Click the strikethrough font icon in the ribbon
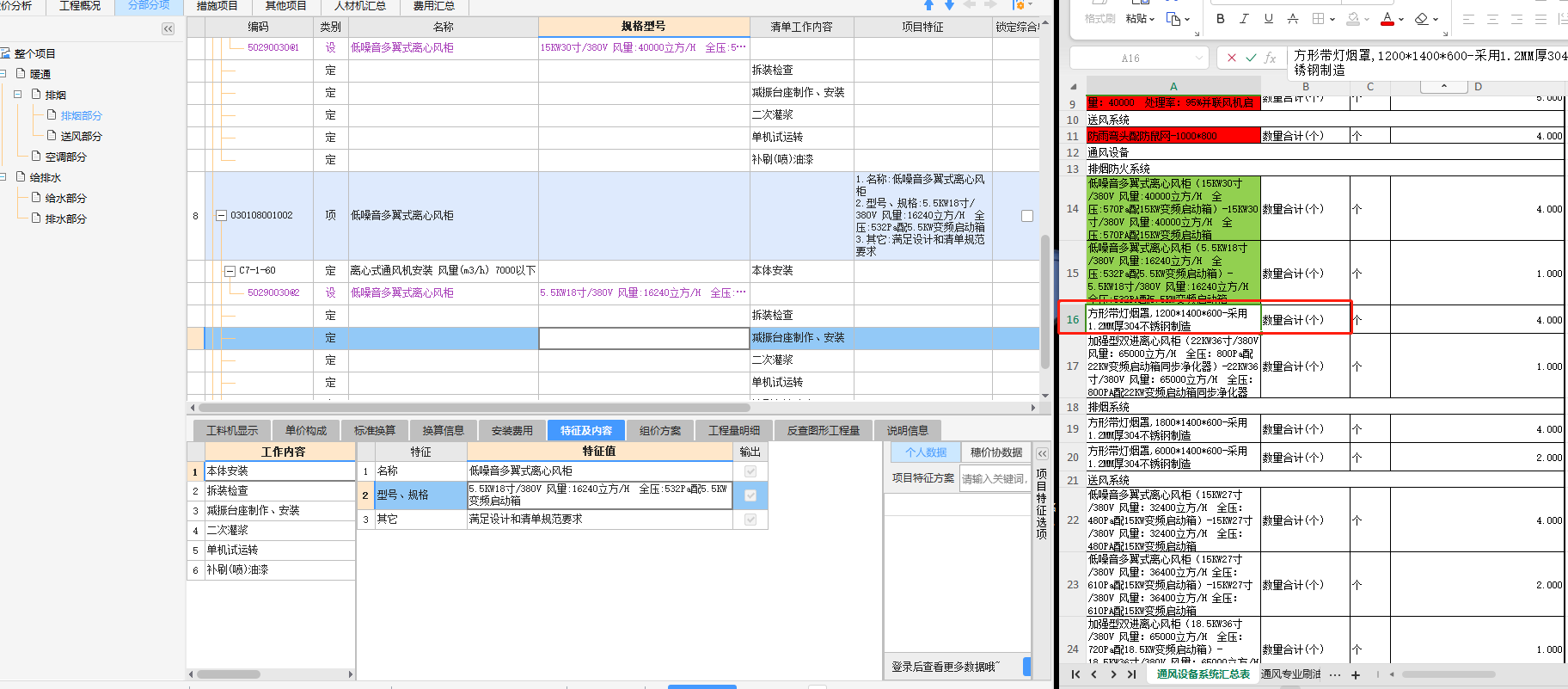Image resolution: width=1568 pixels, height=689 pixels. [x=1292, y=18]
